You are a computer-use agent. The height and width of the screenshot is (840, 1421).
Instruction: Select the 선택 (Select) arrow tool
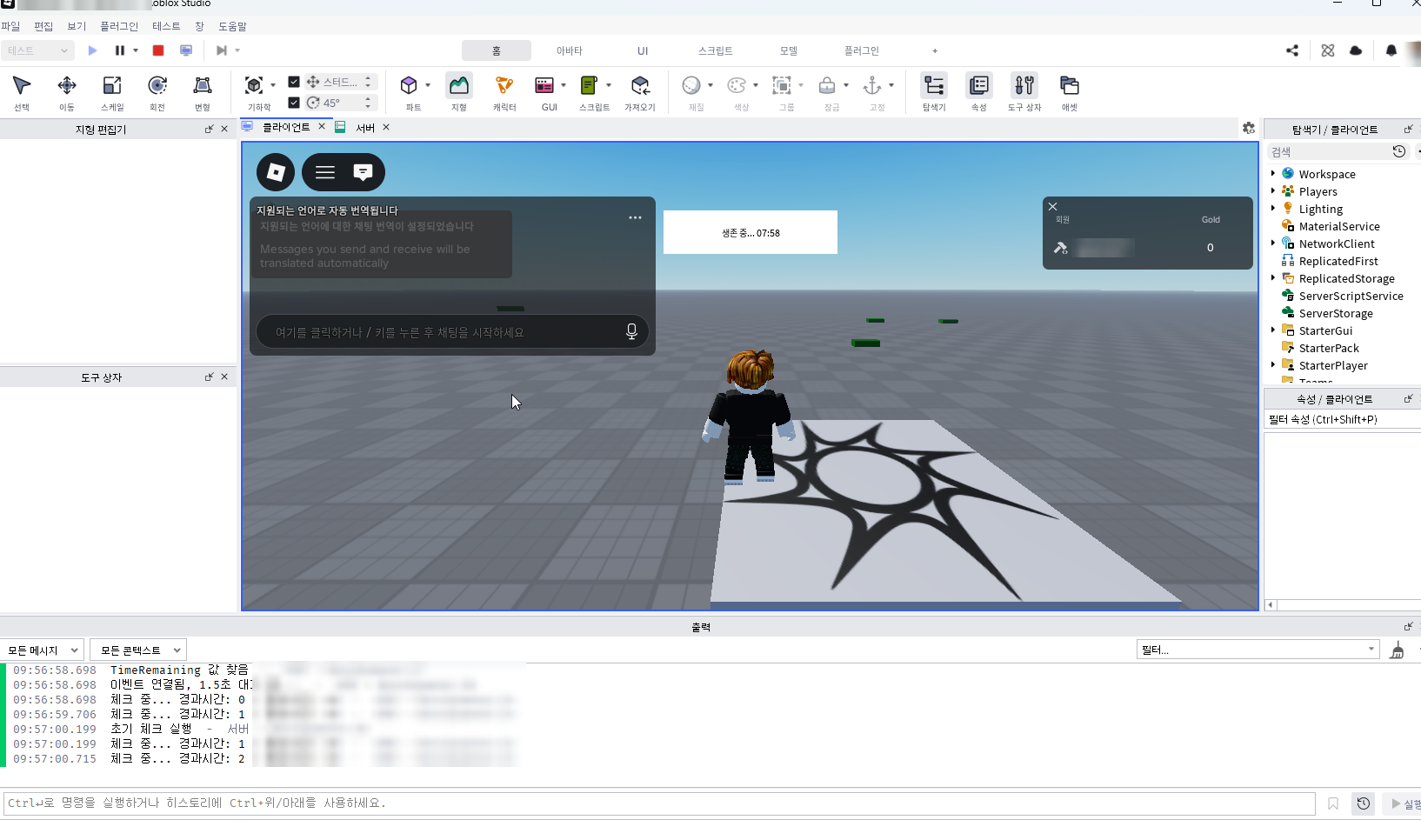coord(22,92)
